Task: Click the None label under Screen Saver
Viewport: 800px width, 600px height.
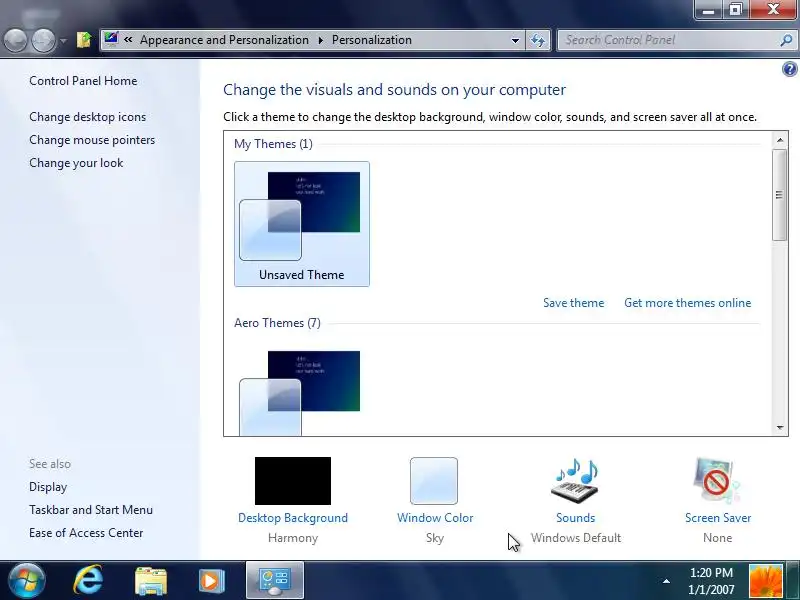Action: [717, 538]
